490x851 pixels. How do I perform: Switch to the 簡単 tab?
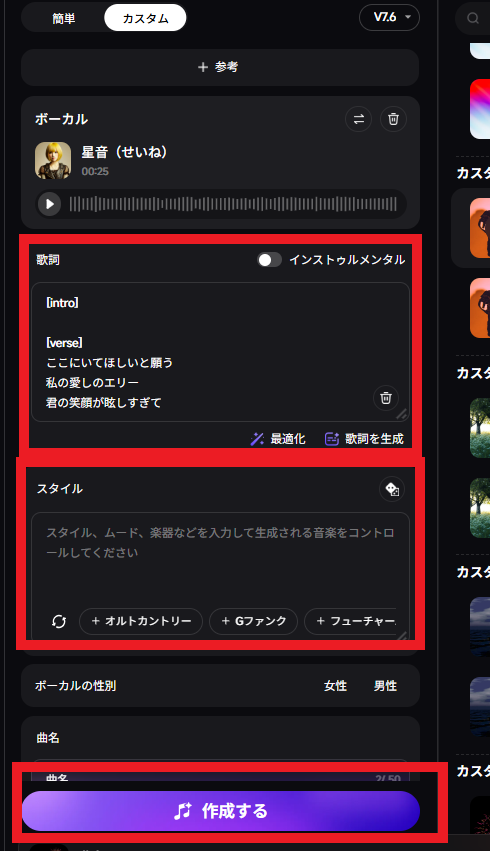click(63, 18)
